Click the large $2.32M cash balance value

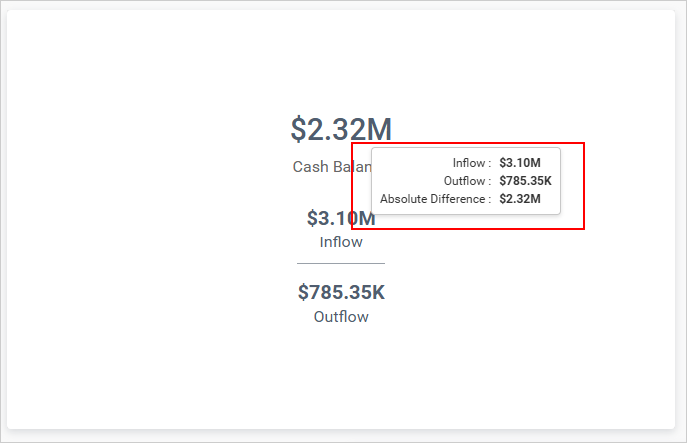pyautogui.click(x=340, y=129)
